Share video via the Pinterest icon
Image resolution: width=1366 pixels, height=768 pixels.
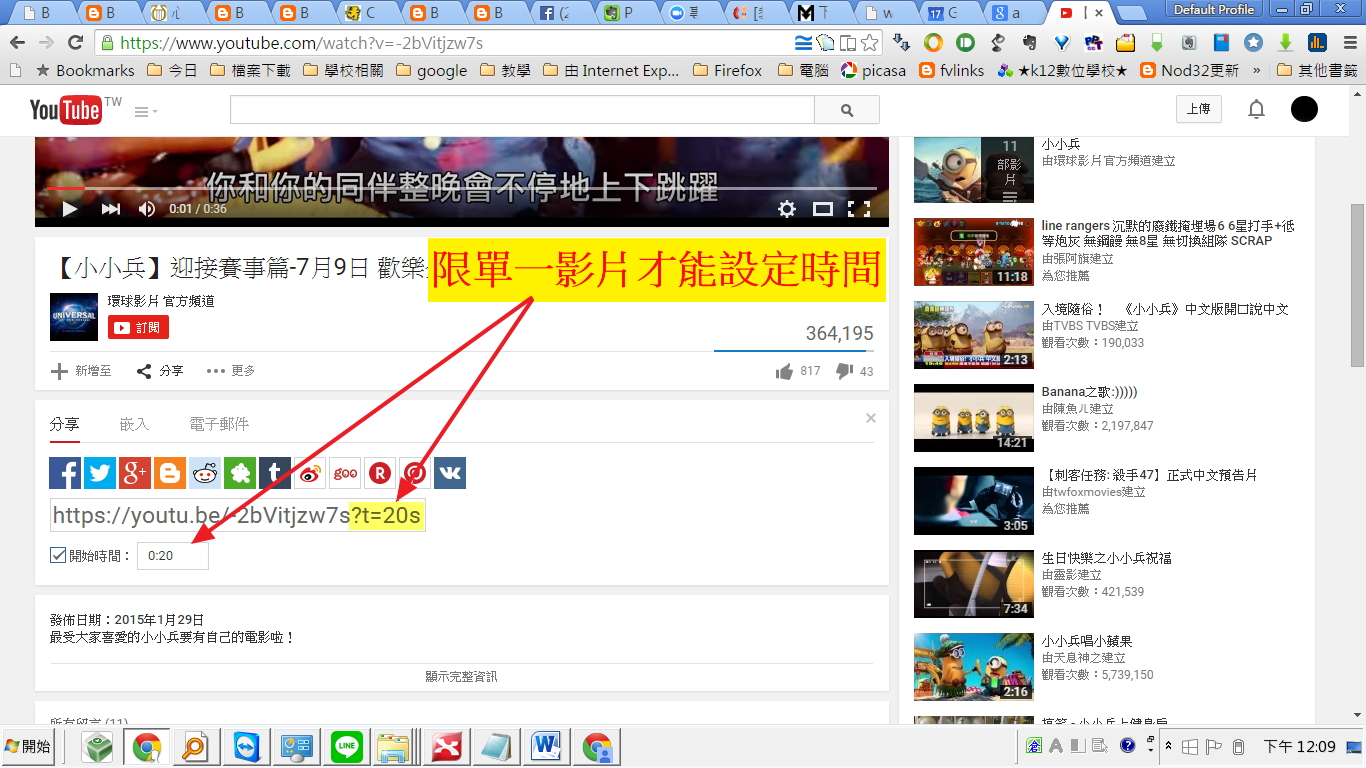tap(415, 473)
